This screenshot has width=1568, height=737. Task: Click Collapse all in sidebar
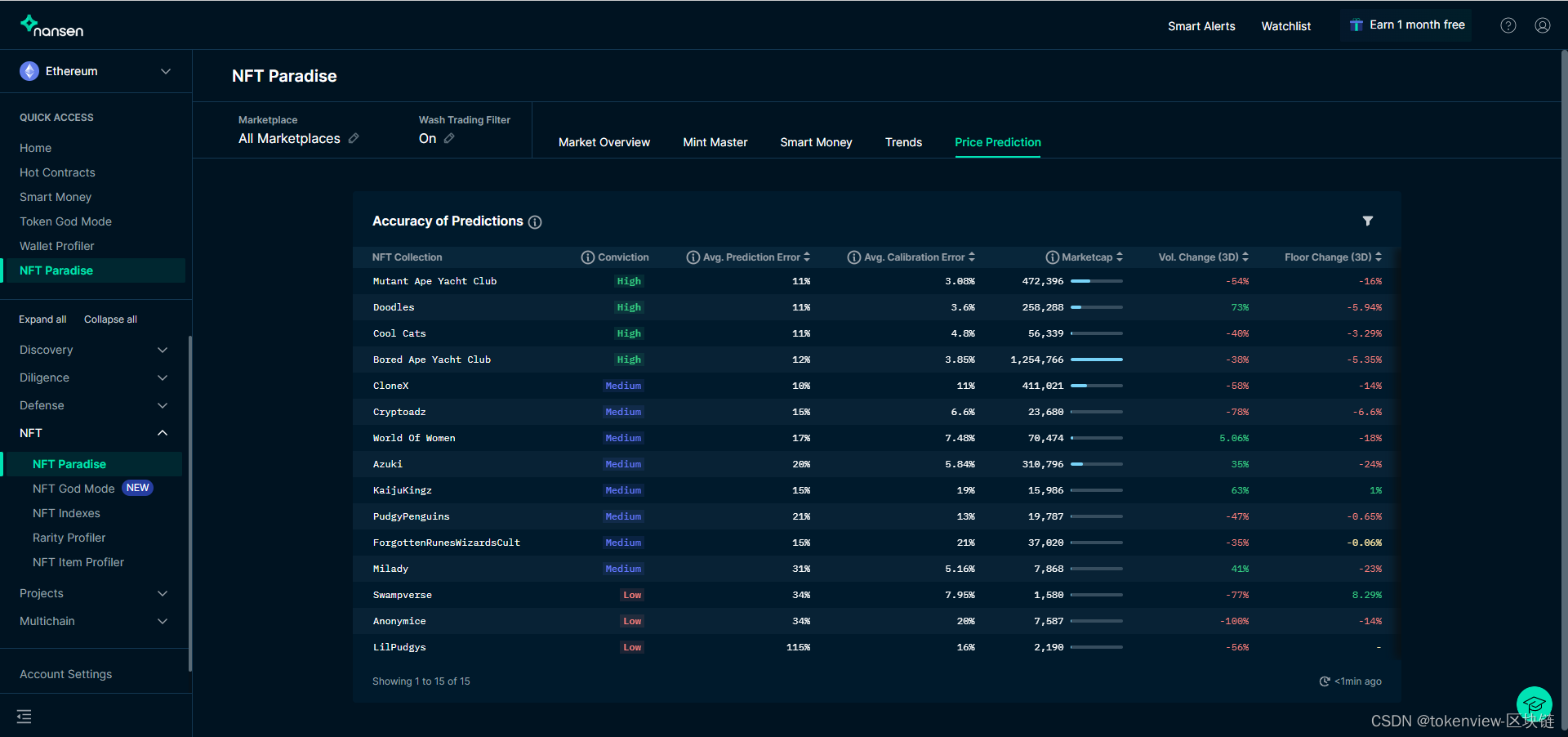[110, 319]
